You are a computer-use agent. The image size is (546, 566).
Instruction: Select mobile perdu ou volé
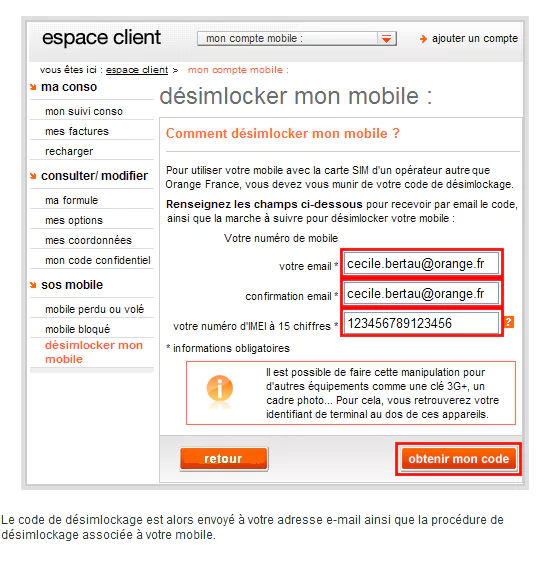(x=95, y=309)
